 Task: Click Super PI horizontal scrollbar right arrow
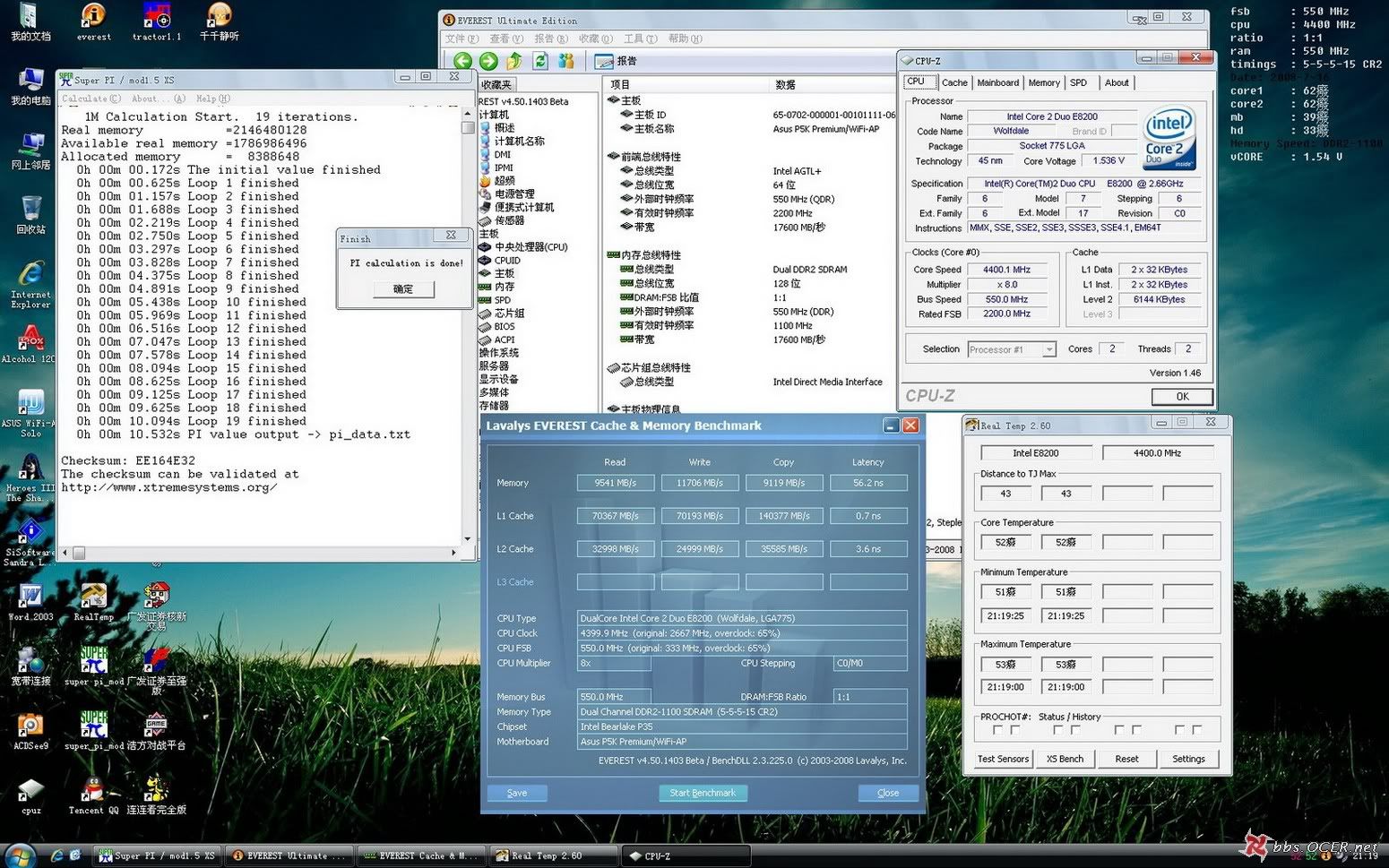(454, 553)
